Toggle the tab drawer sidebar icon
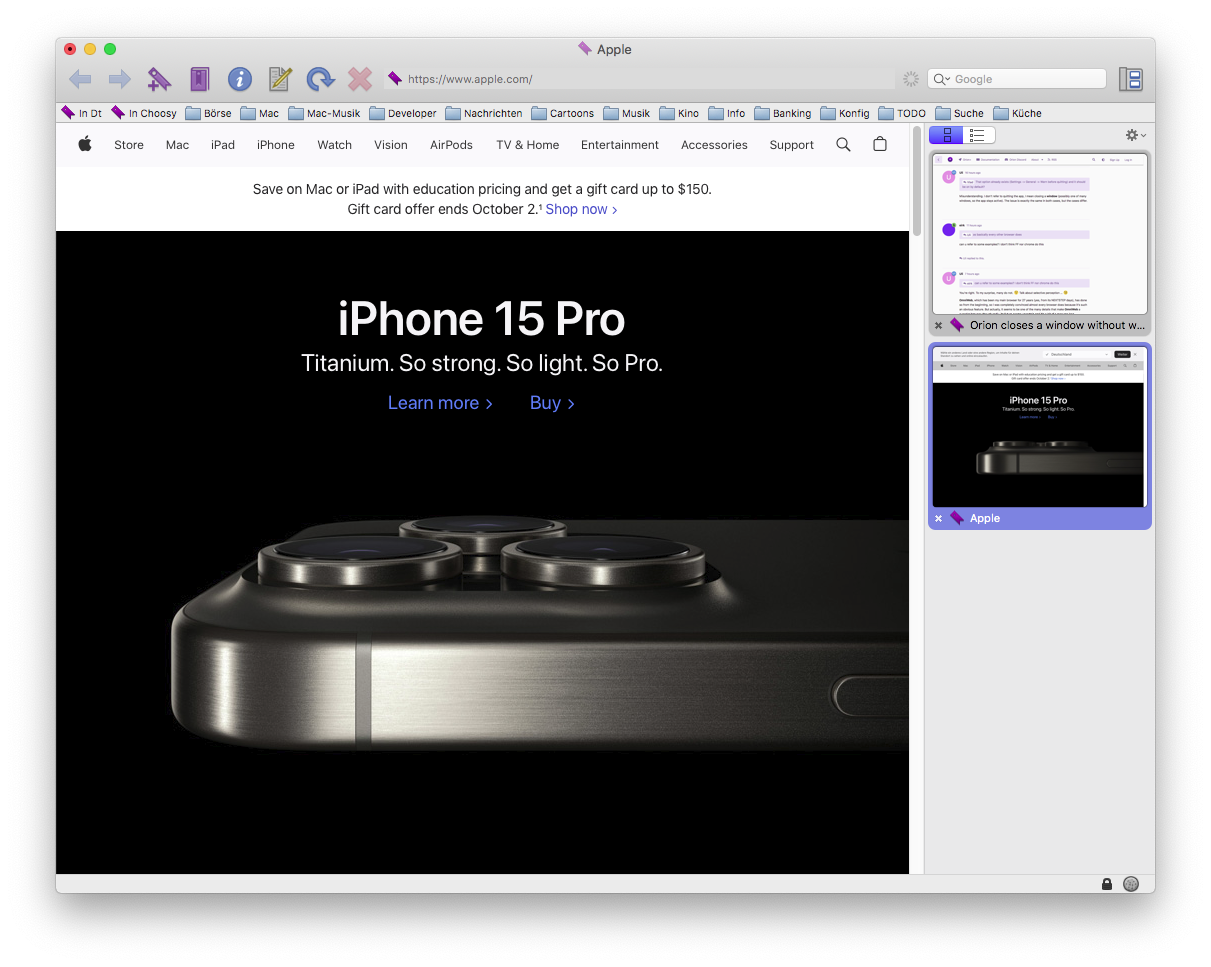1211x967 pixels. 1130,79
